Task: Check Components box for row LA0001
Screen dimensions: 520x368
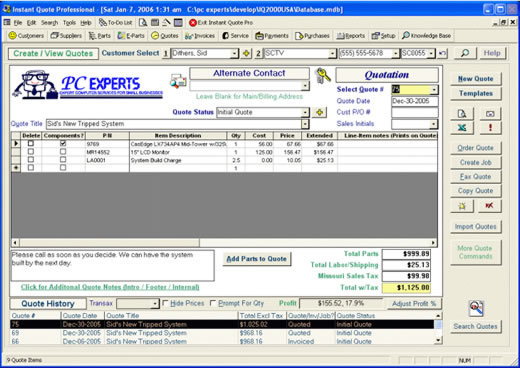Action: 63,160
